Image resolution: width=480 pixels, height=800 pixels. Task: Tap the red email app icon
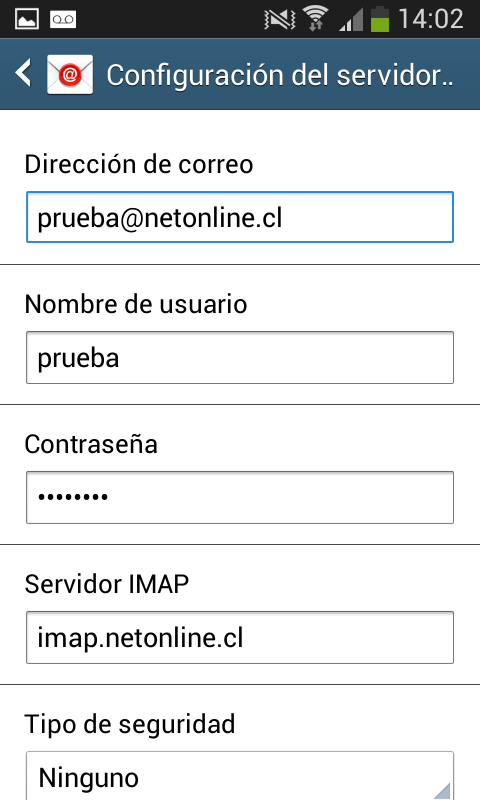pyautogui.click(x=70, y=74)
